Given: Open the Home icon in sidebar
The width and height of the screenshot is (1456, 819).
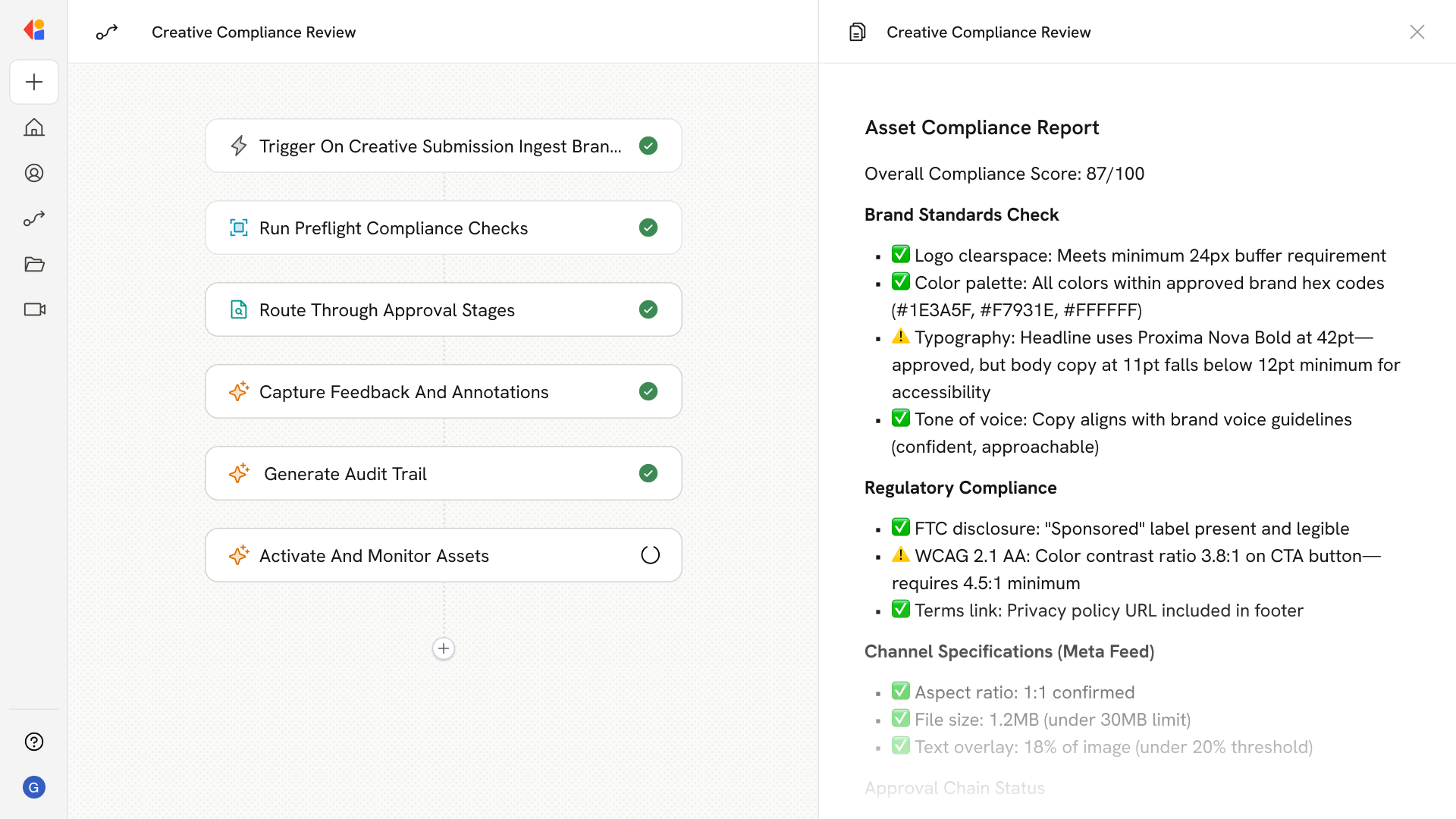Looking at the screenshot, I should point(34,127).
